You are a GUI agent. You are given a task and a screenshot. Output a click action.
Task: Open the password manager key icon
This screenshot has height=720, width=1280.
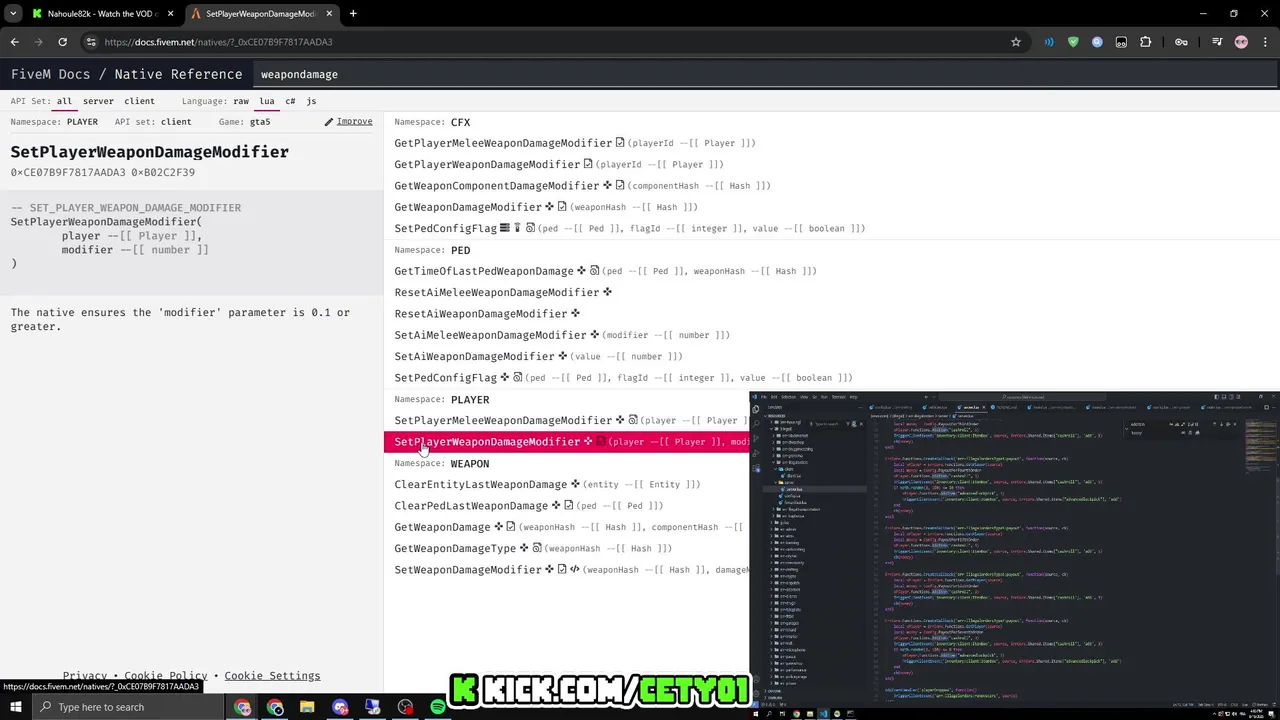[1181, 42]
